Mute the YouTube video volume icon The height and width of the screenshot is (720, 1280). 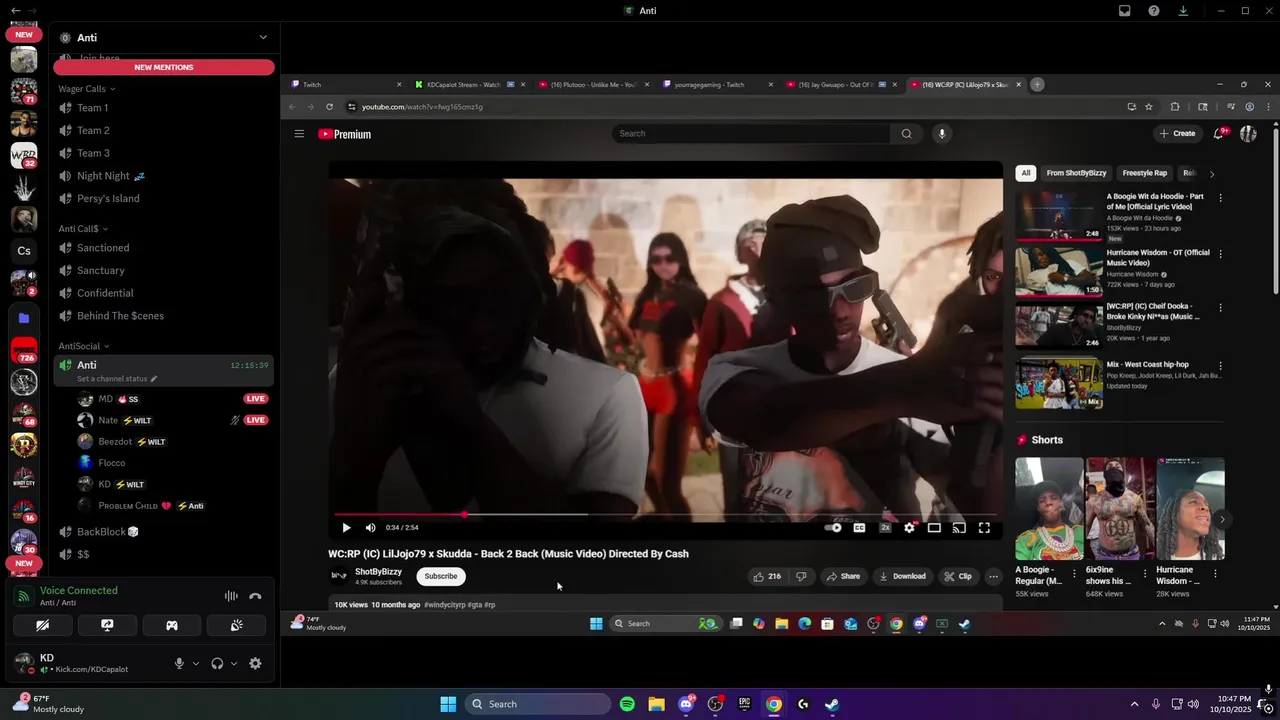(x=370, y=528)
